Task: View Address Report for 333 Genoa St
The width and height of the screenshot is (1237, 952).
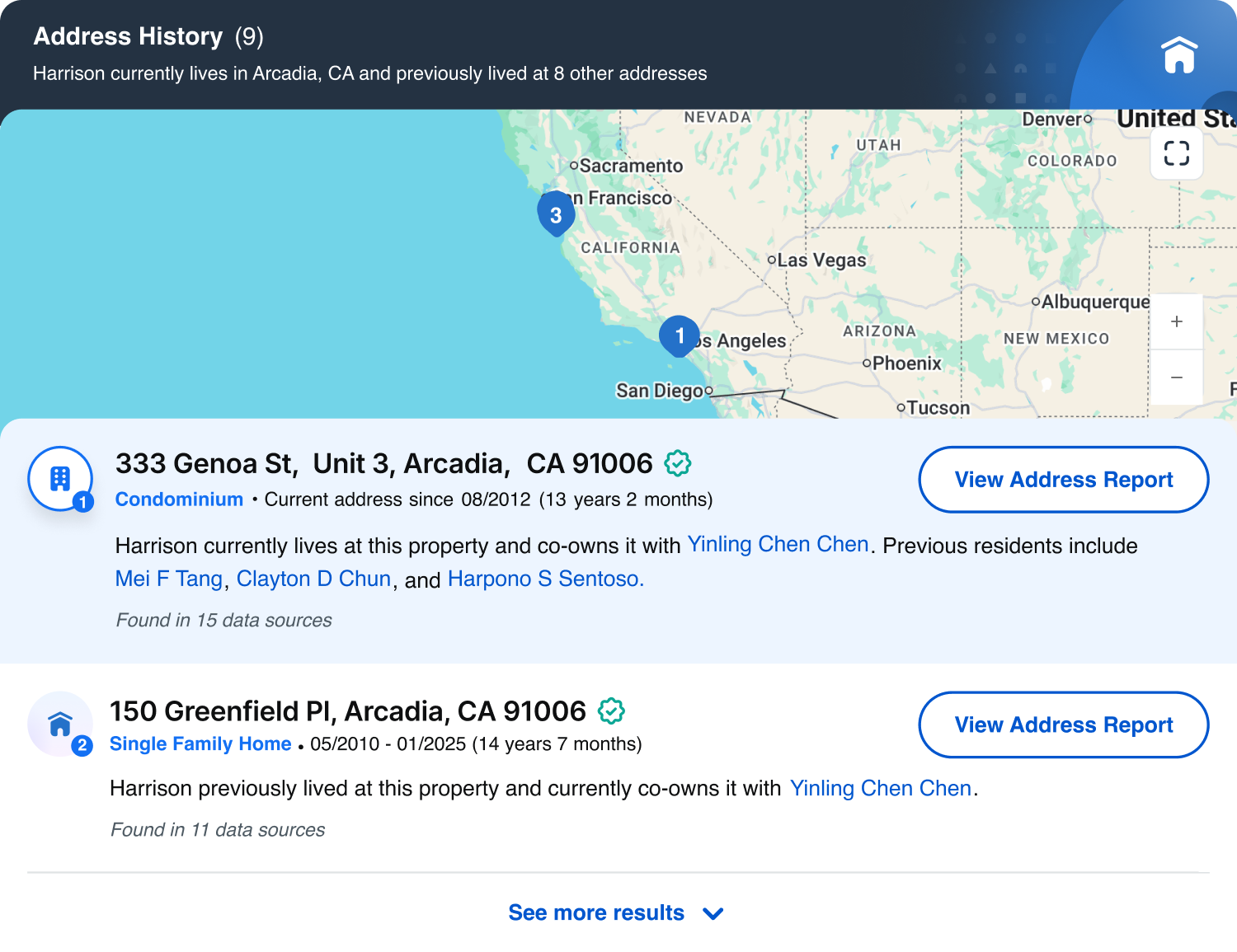Action: point(1063,480)
